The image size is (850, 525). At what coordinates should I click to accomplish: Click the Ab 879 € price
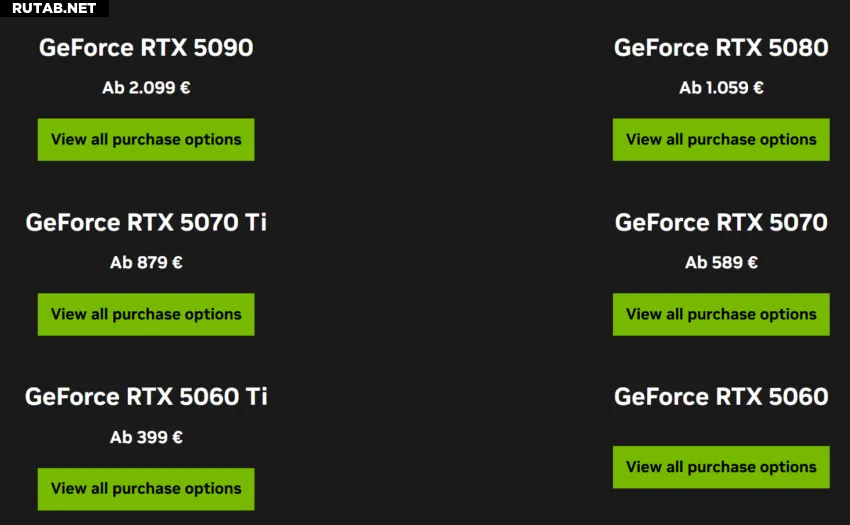146,262
